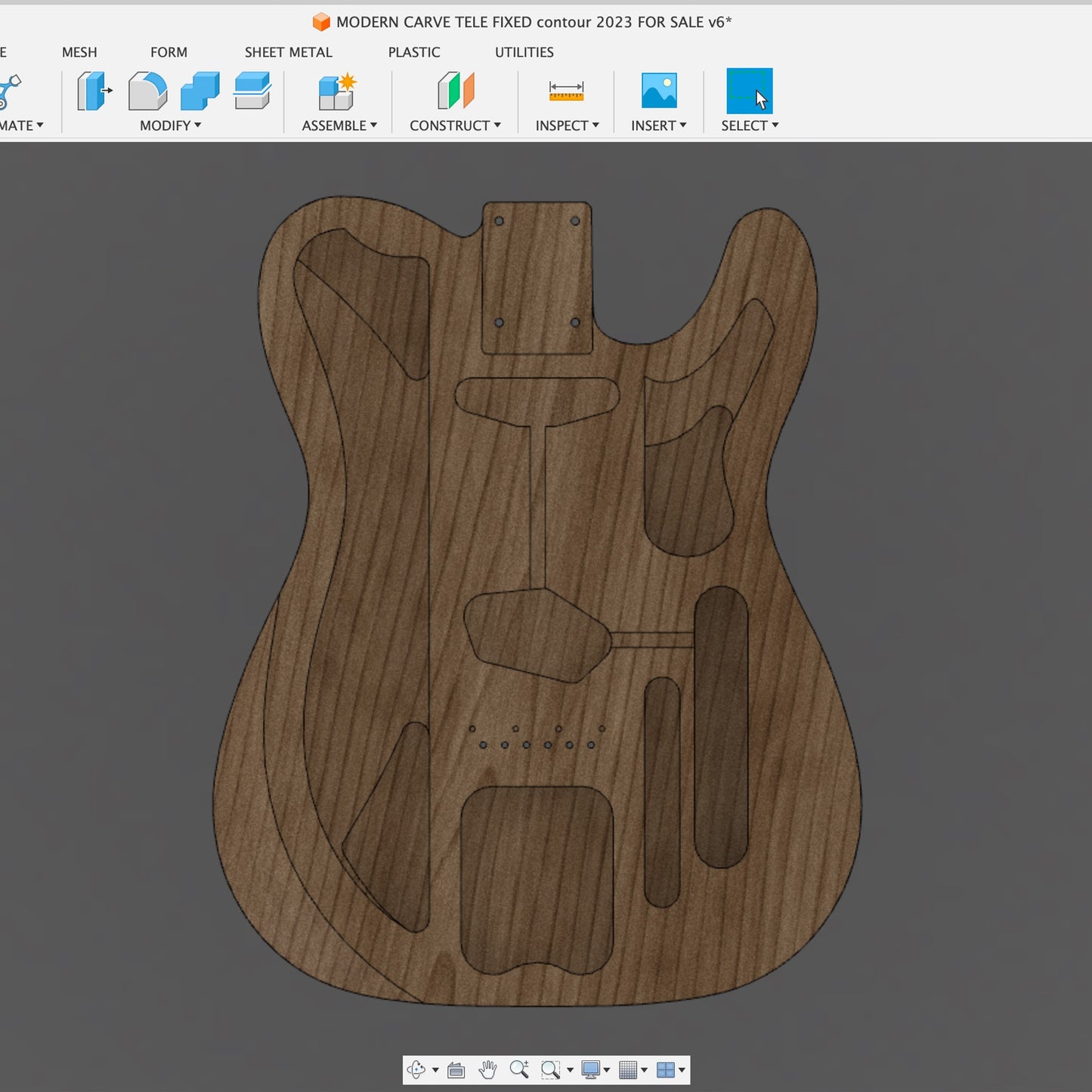
Task: Click the ASSEMBLE menu label
Action: click(x=334, y=125)
